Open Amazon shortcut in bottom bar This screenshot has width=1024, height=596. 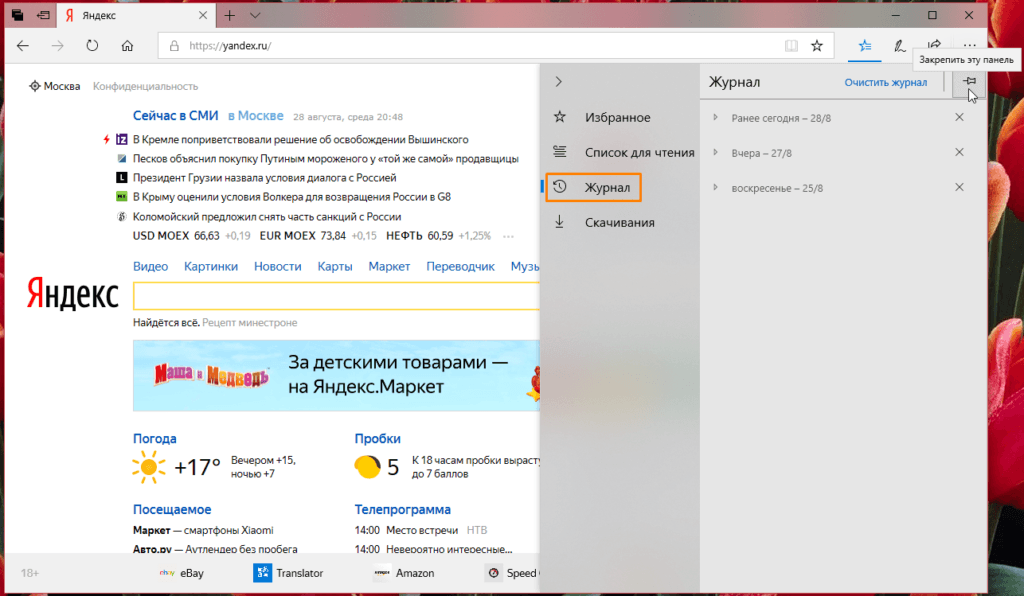click(404, 573)
